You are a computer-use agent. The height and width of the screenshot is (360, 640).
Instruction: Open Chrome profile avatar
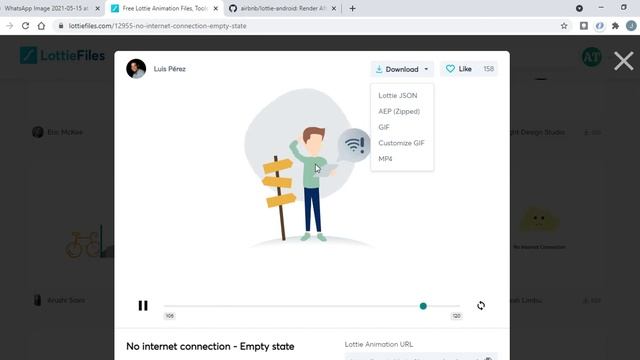pos(631,26)
